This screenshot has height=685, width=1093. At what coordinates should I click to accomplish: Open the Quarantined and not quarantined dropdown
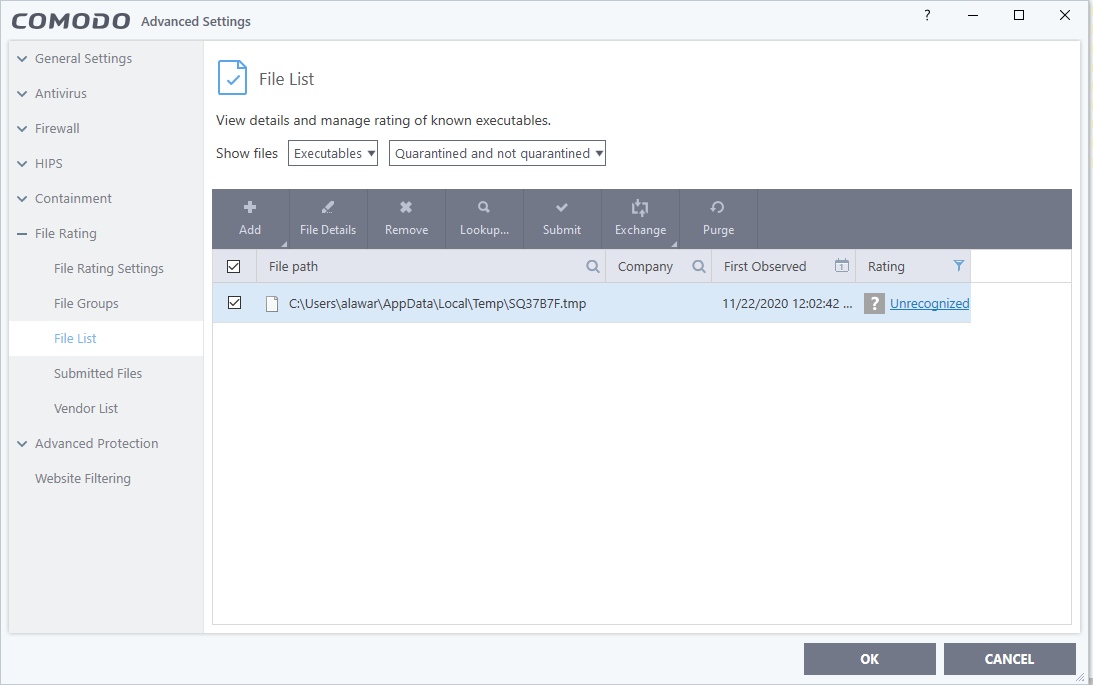point(497,154)
